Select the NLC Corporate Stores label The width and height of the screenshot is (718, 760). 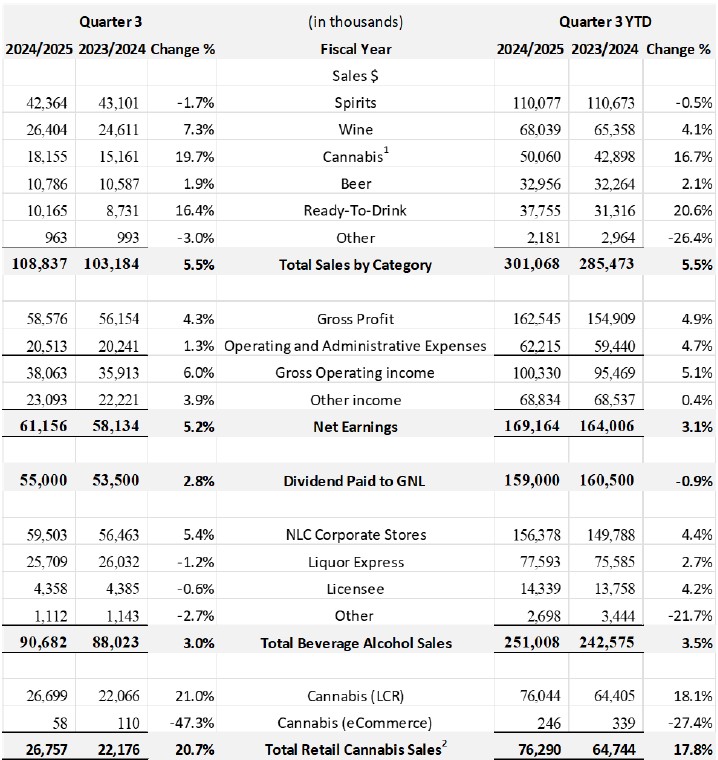pos(355,535)
